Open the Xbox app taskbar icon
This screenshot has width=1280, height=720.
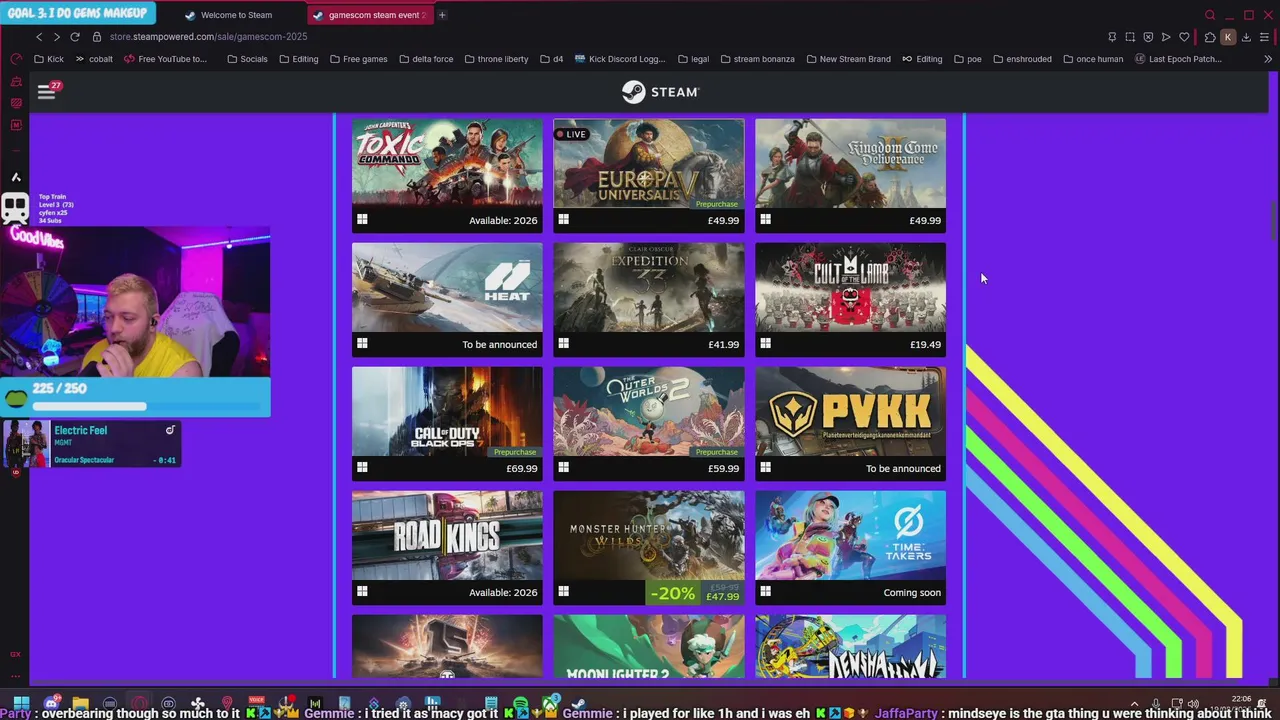pyautogui.click(x=549, y=703)
